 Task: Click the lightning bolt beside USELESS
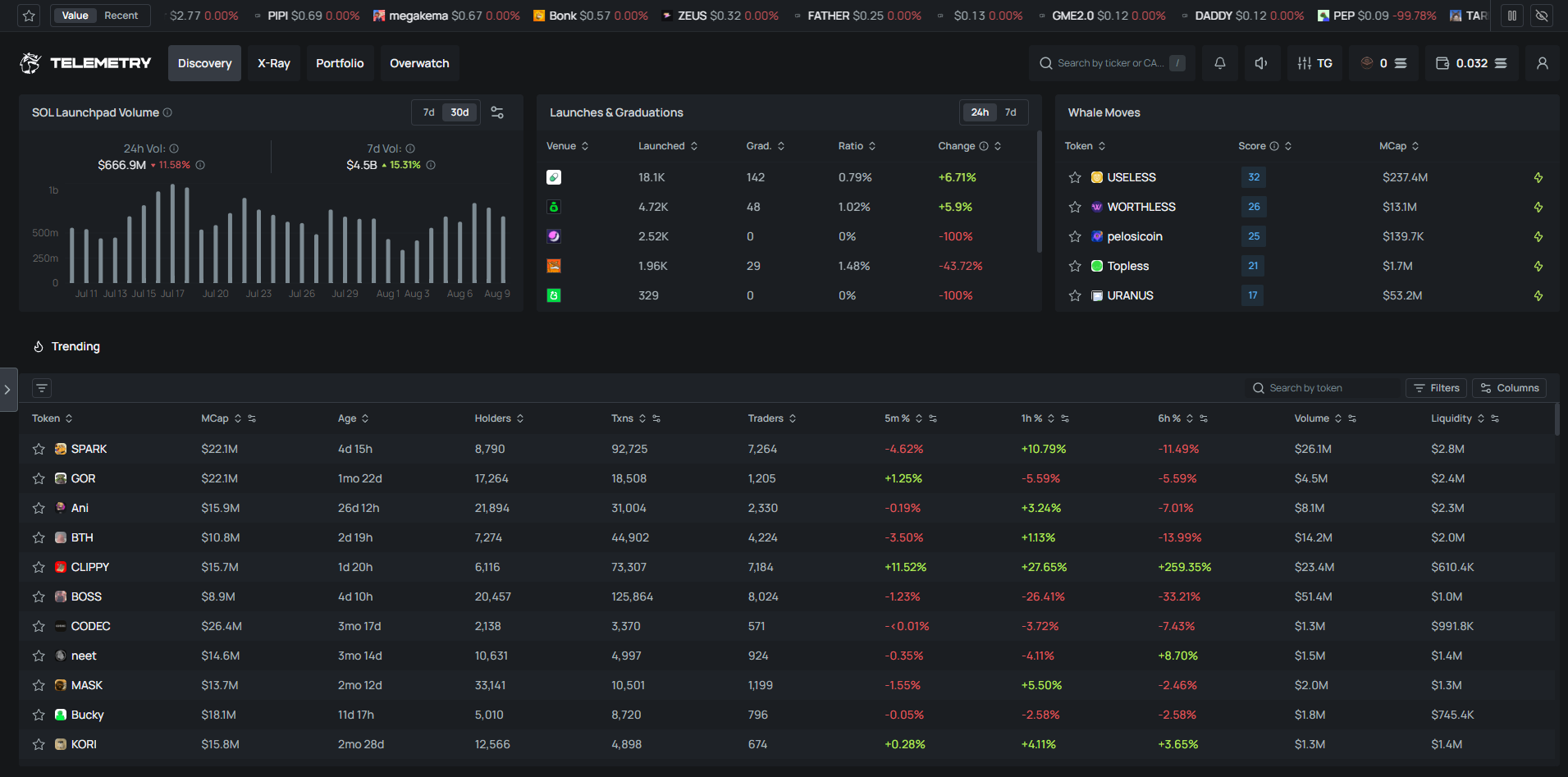pyautogui.click(x=1538, y=177)
